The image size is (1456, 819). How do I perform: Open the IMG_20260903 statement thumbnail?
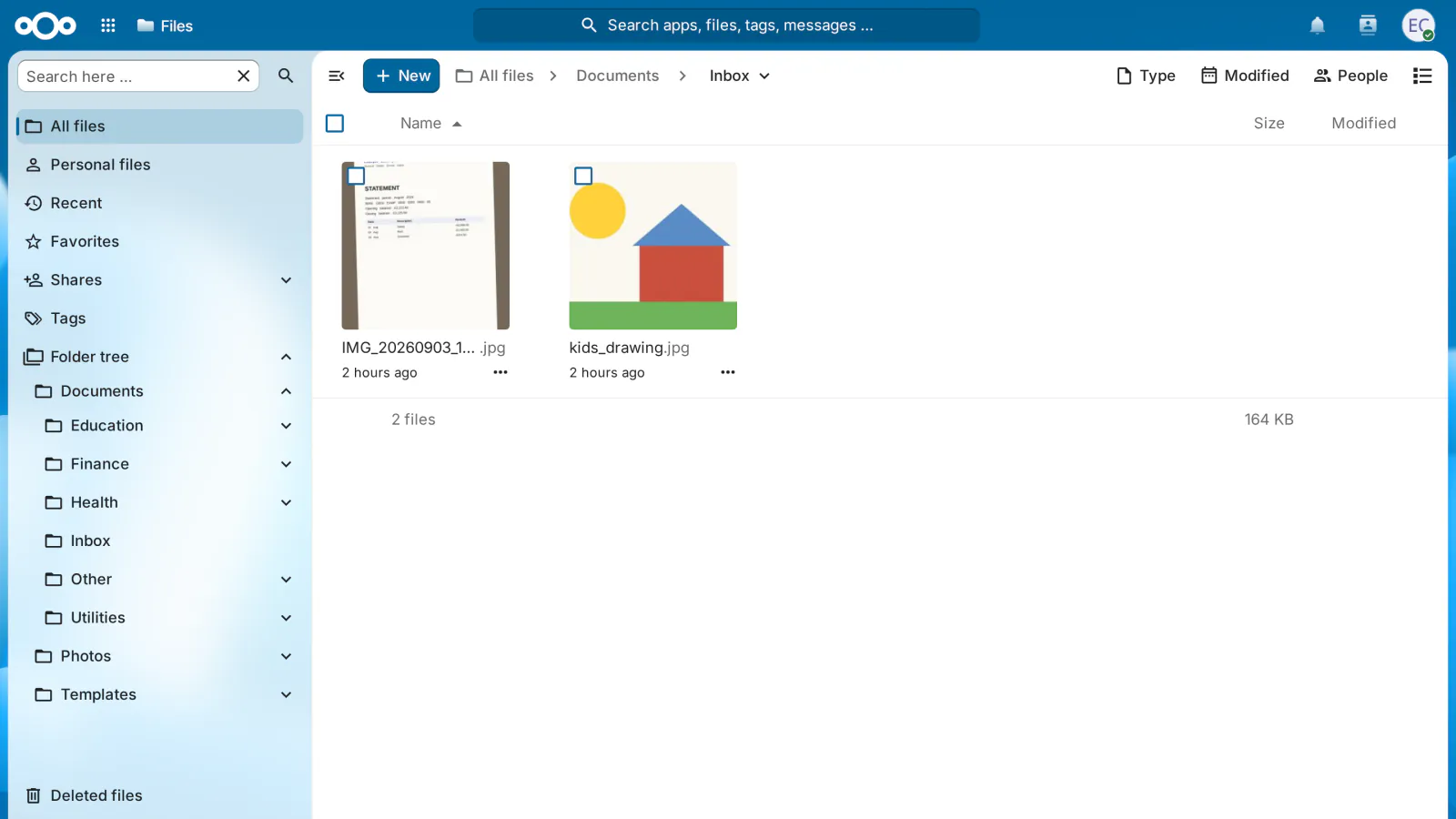coord(426,246)
